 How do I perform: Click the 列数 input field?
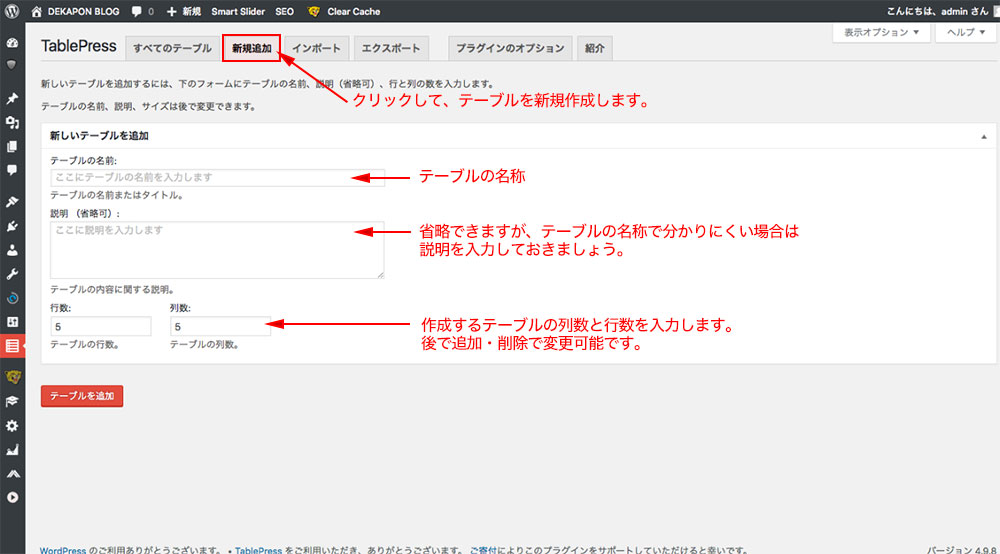(x=220, y=326)
